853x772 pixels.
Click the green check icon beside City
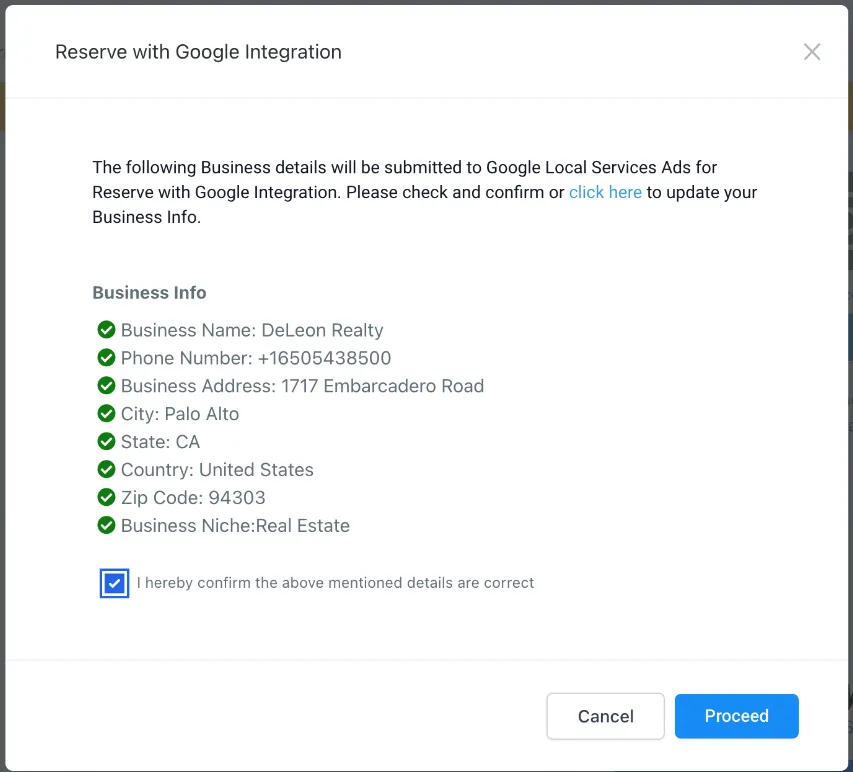106,414
